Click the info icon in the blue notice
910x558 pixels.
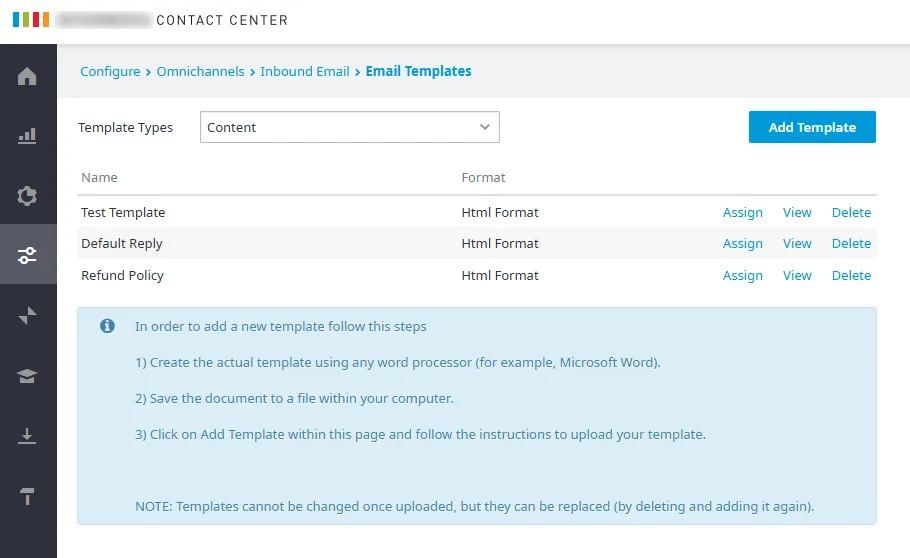tap(107, 326)
